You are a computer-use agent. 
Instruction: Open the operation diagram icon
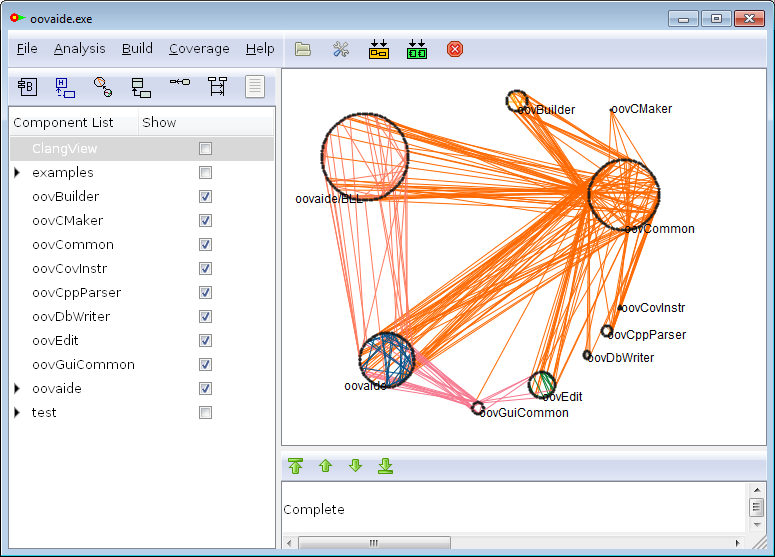(x=103, y=87)
